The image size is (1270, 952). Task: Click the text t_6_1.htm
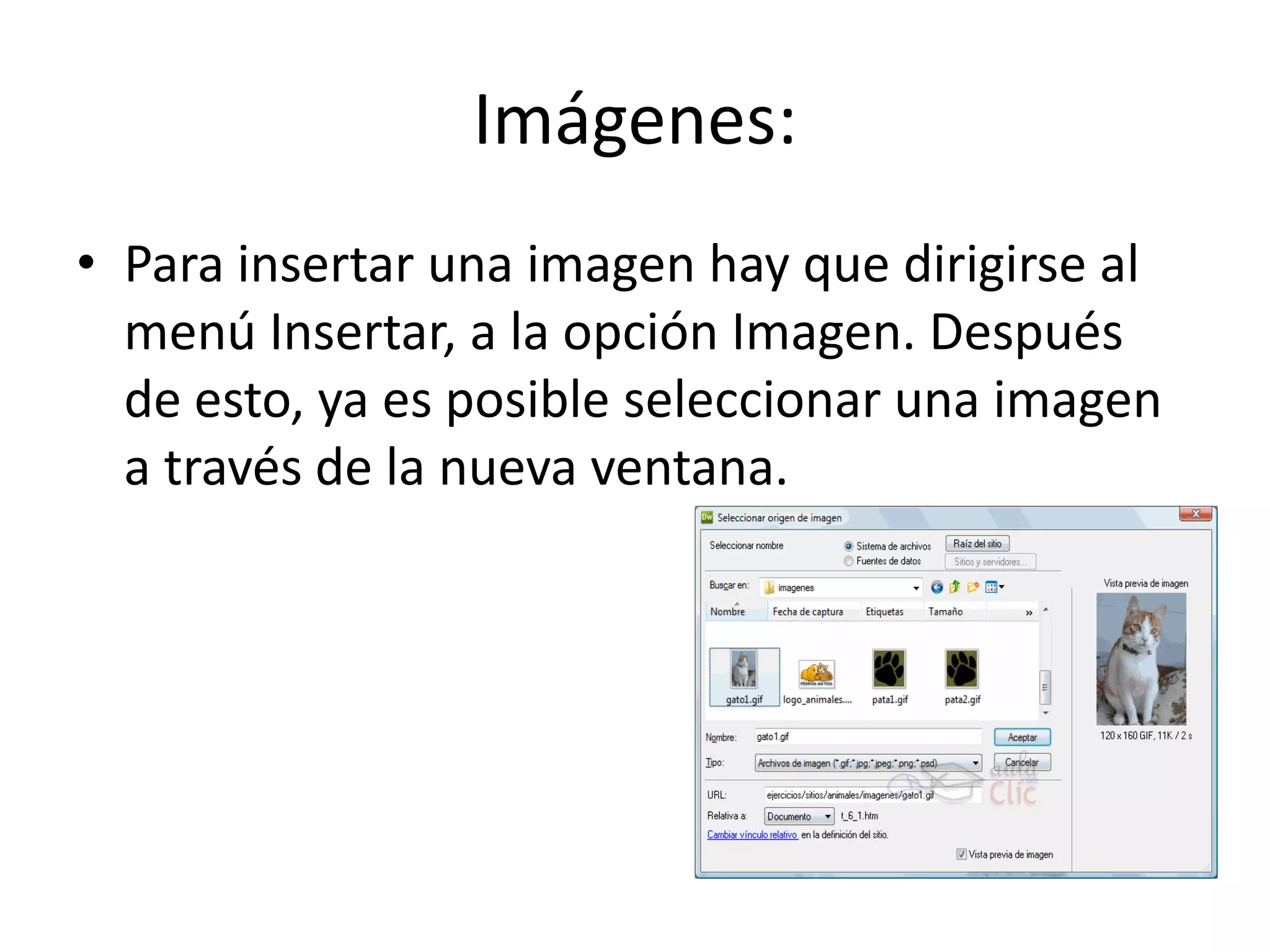[859, 816]
